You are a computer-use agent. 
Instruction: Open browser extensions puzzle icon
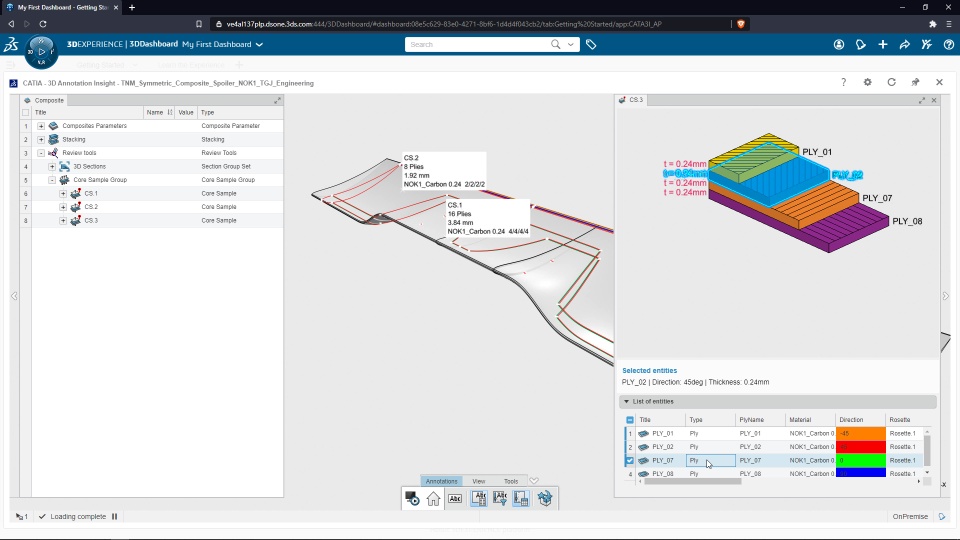pyautogui.click(x=932, y=24)
